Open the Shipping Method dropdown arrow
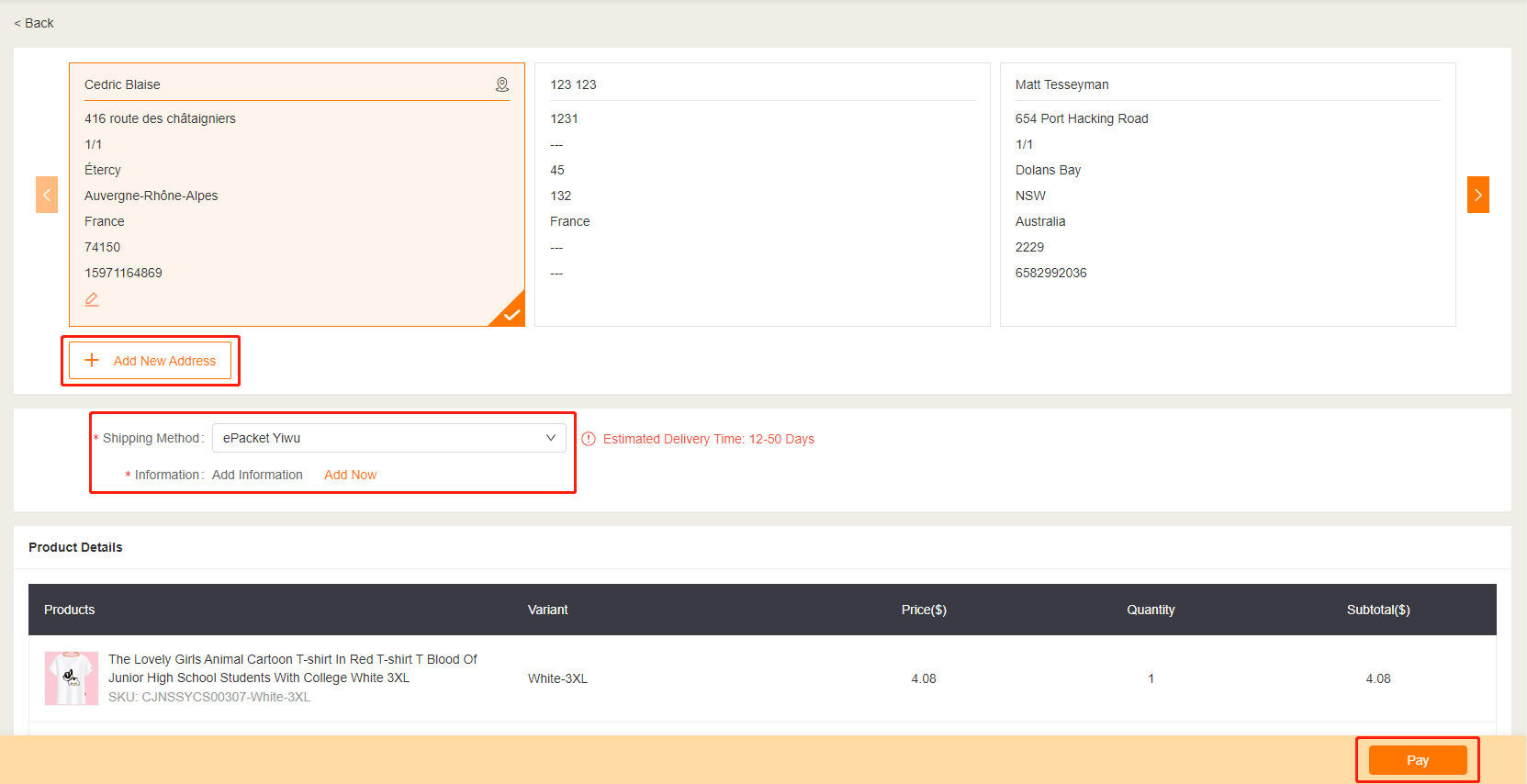Viewport: 1527px width, 784px height. (x=550, y=438)
